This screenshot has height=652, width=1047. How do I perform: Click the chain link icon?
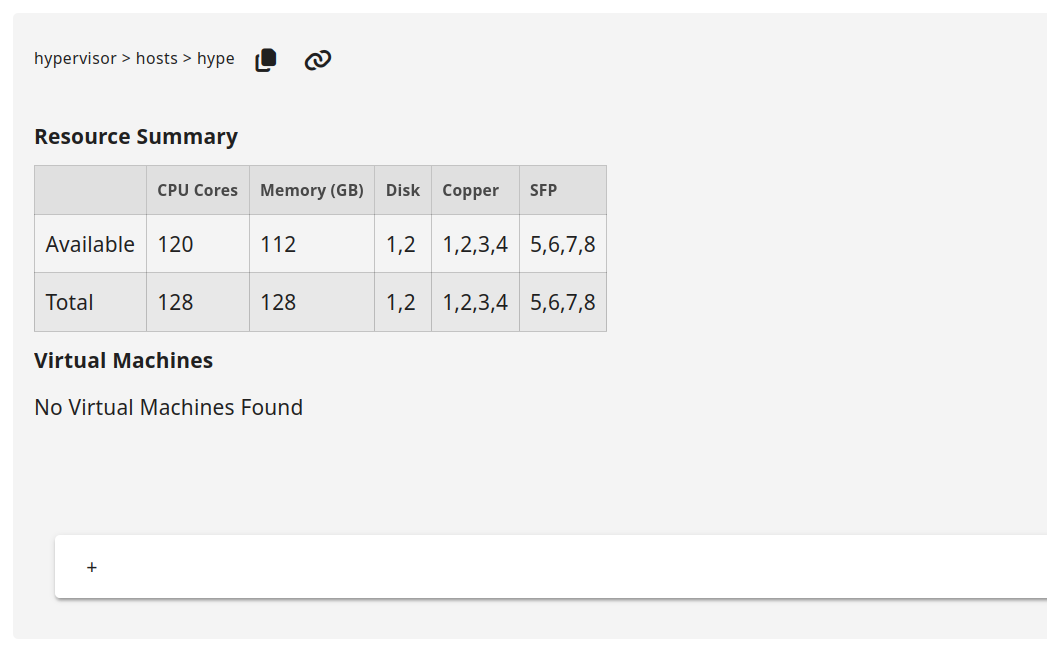317,60
